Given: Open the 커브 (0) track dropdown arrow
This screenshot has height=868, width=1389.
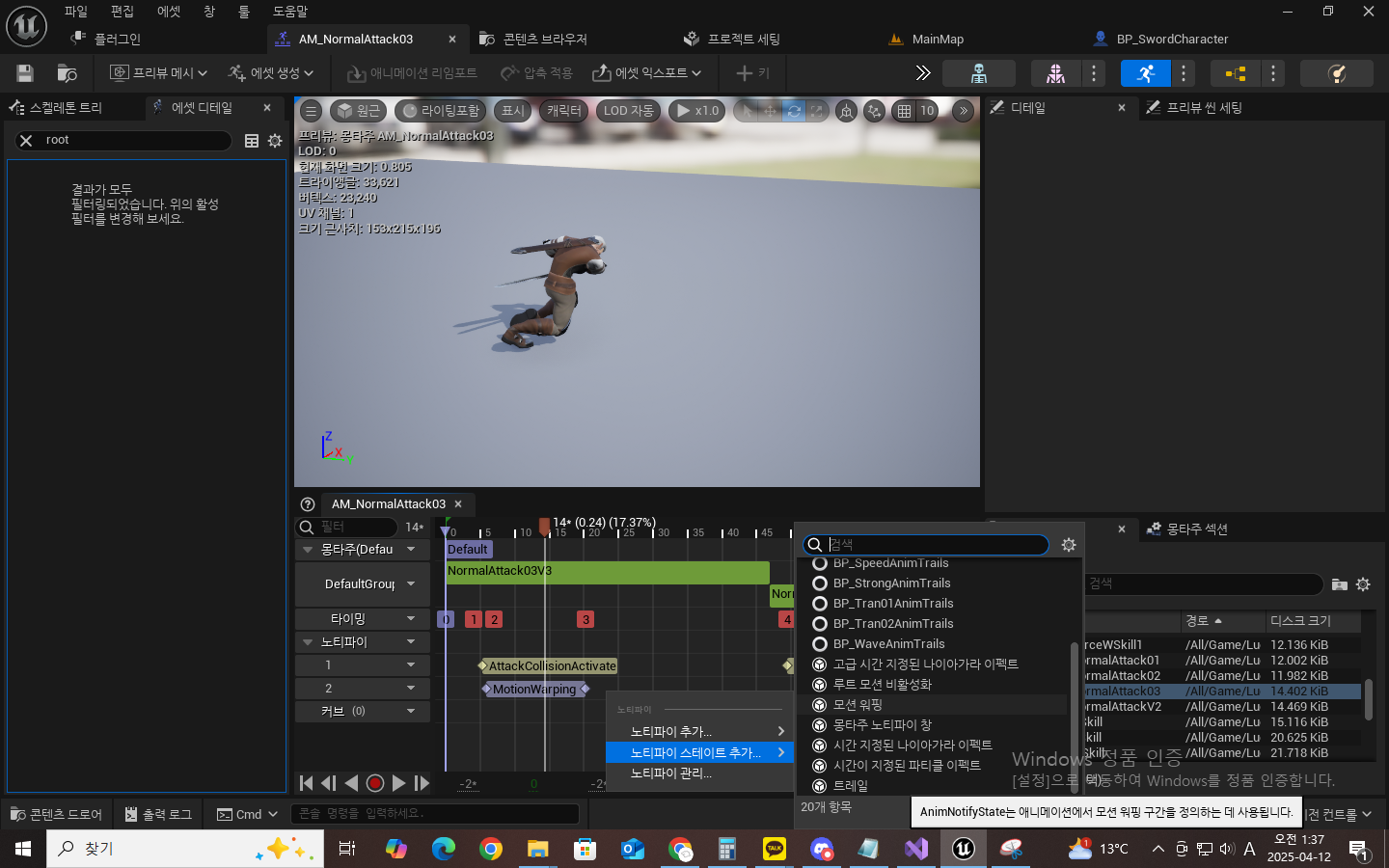Looking at the screenshot, I should click(411, 712).
